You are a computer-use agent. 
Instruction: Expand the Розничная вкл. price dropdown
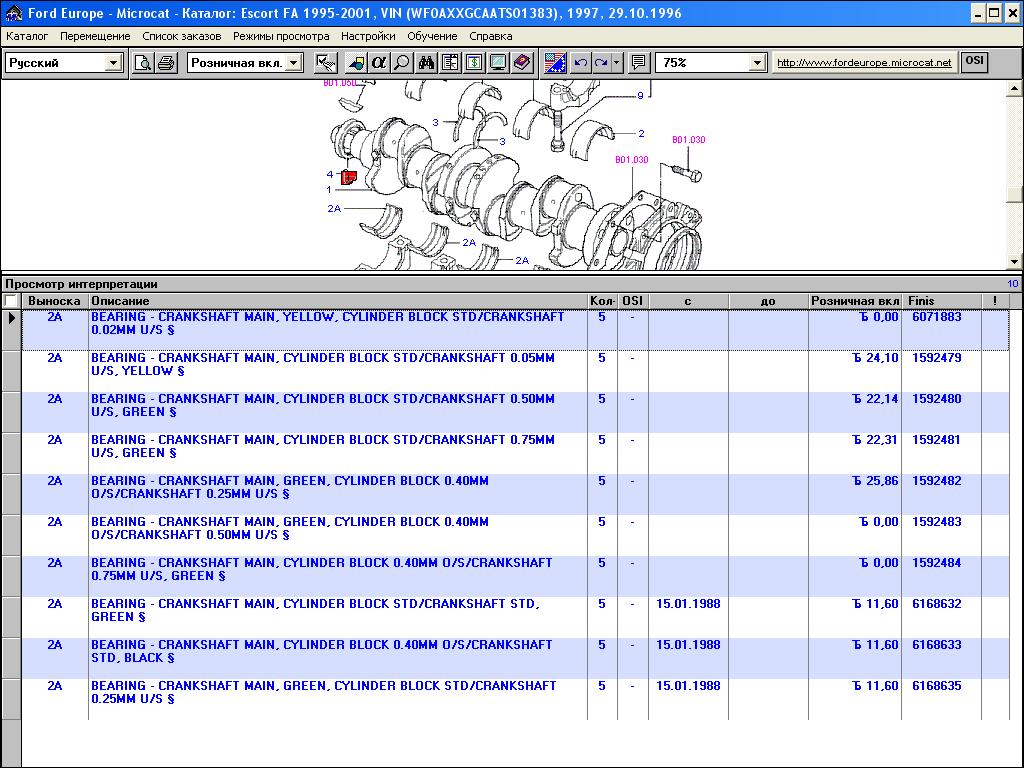(x=293, y=63)
